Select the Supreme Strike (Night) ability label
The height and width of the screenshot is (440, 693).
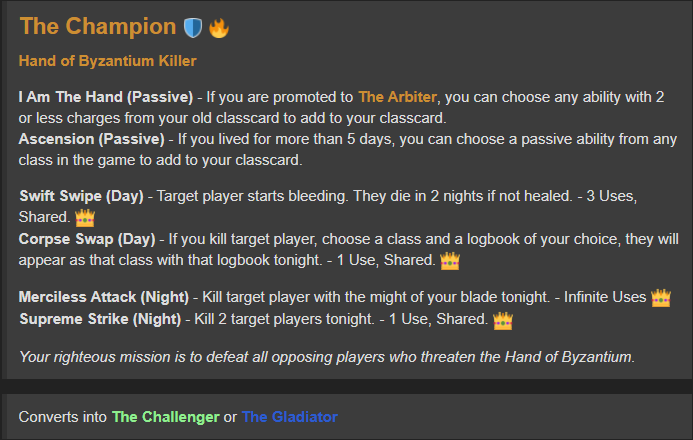point(100,319)
